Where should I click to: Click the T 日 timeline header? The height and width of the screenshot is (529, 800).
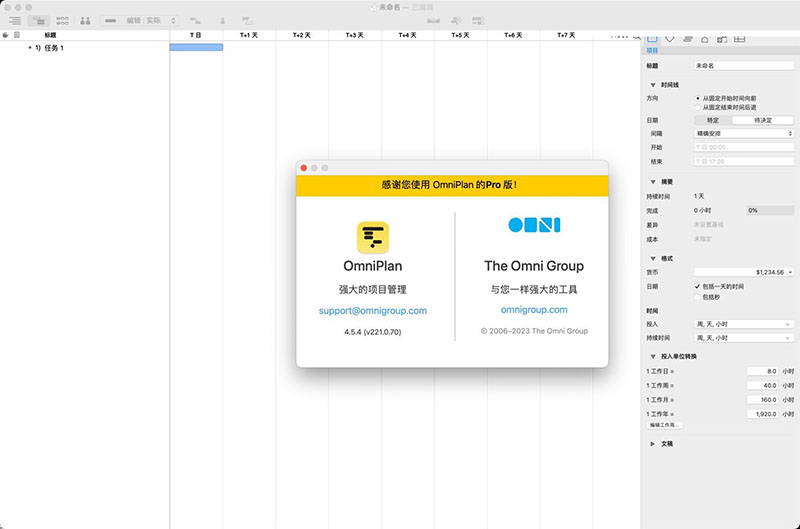pos(196,35)
